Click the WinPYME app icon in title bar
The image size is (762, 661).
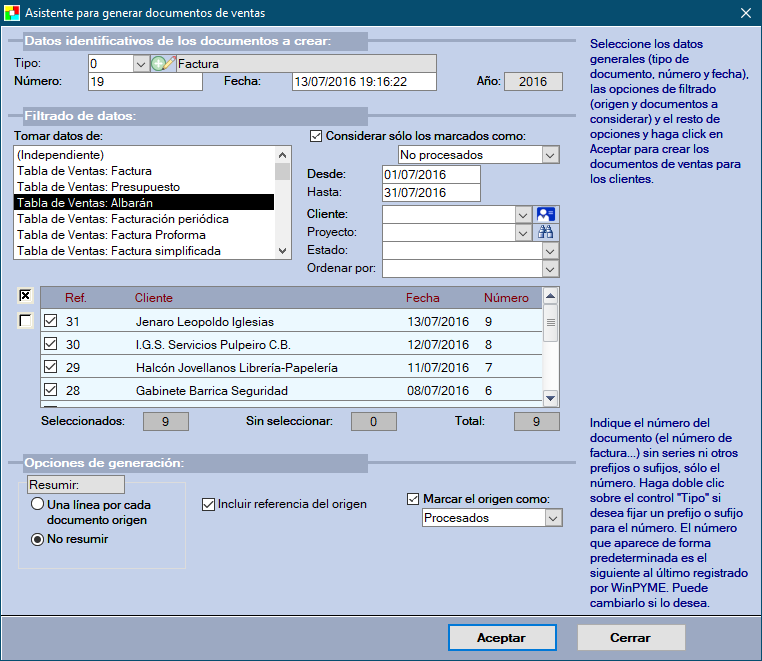(x=12, y=13)
